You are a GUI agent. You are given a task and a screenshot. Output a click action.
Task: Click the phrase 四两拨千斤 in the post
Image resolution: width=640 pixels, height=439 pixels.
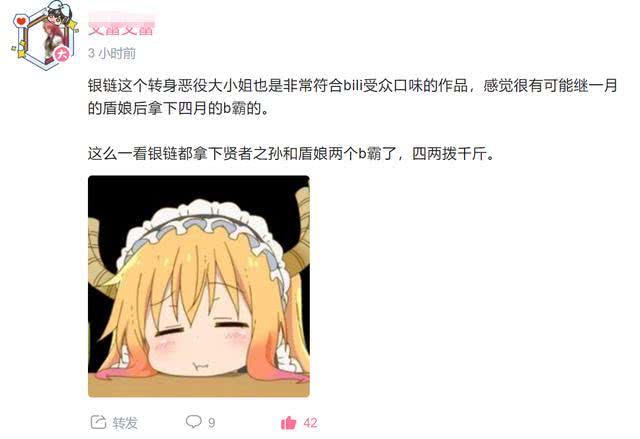(449, 154)
